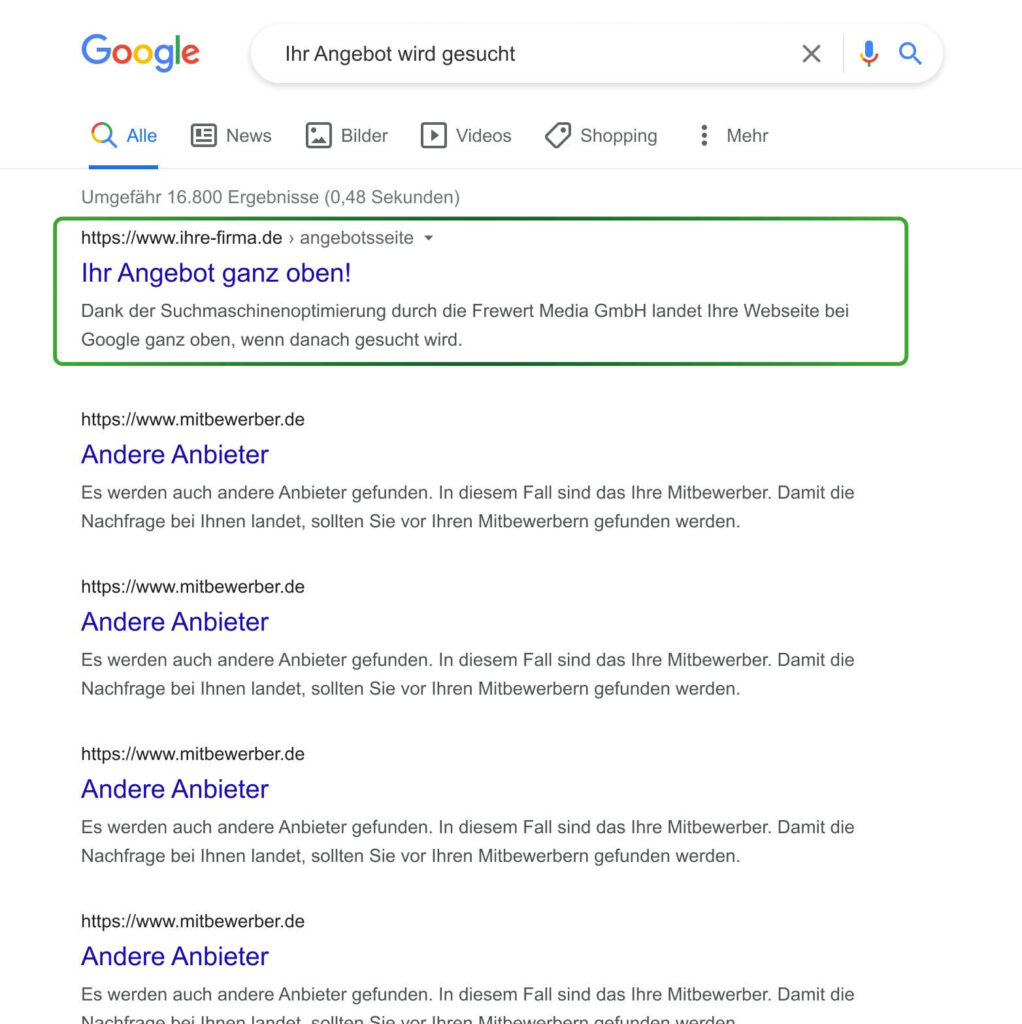Click the microphone icon for voice search
The image size is (1022, 1024).
tap(869, 54)
